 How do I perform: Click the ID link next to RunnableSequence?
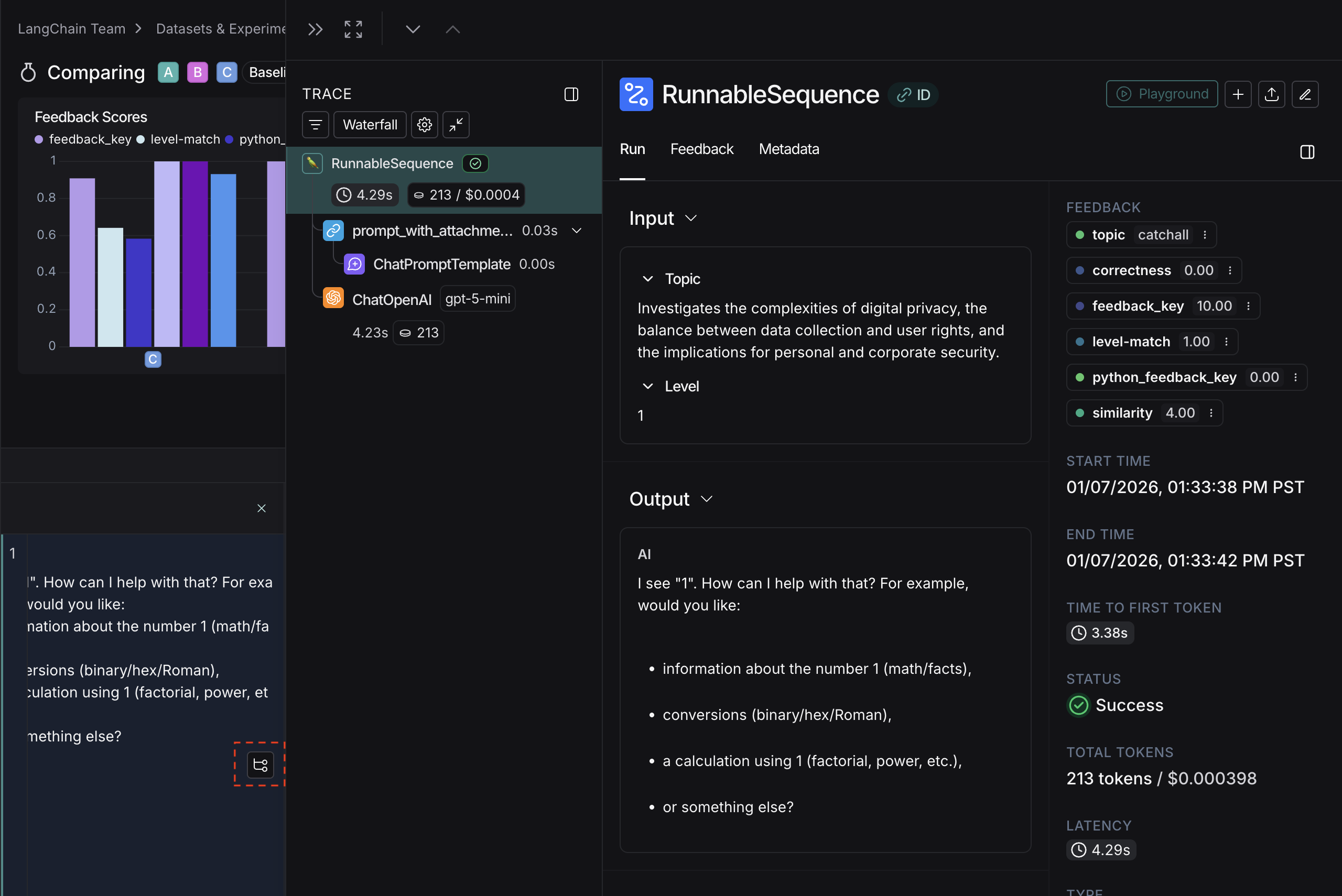click(x=913, y=95)
